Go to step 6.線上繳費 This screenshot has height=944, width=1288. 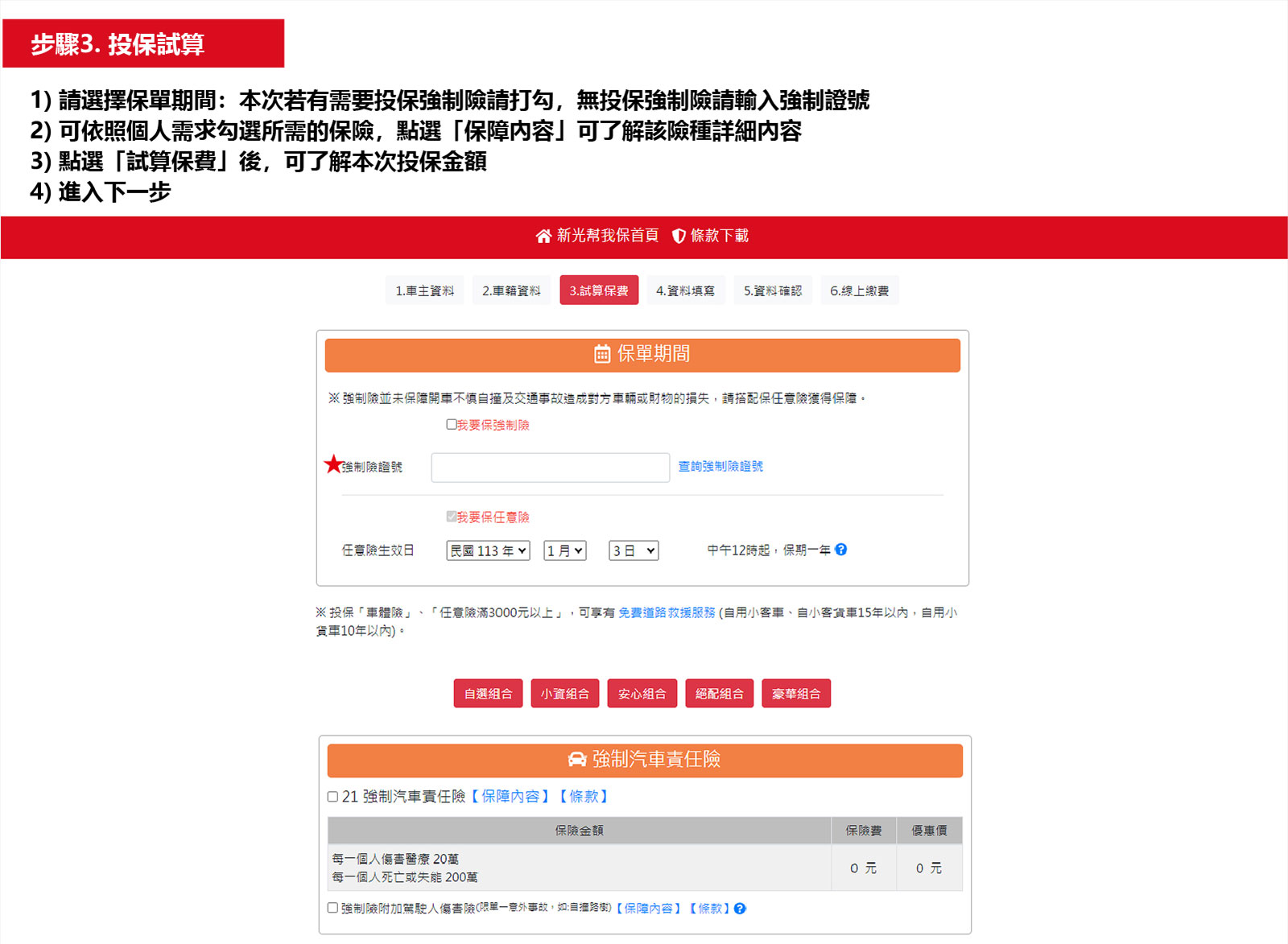[860, 291]
